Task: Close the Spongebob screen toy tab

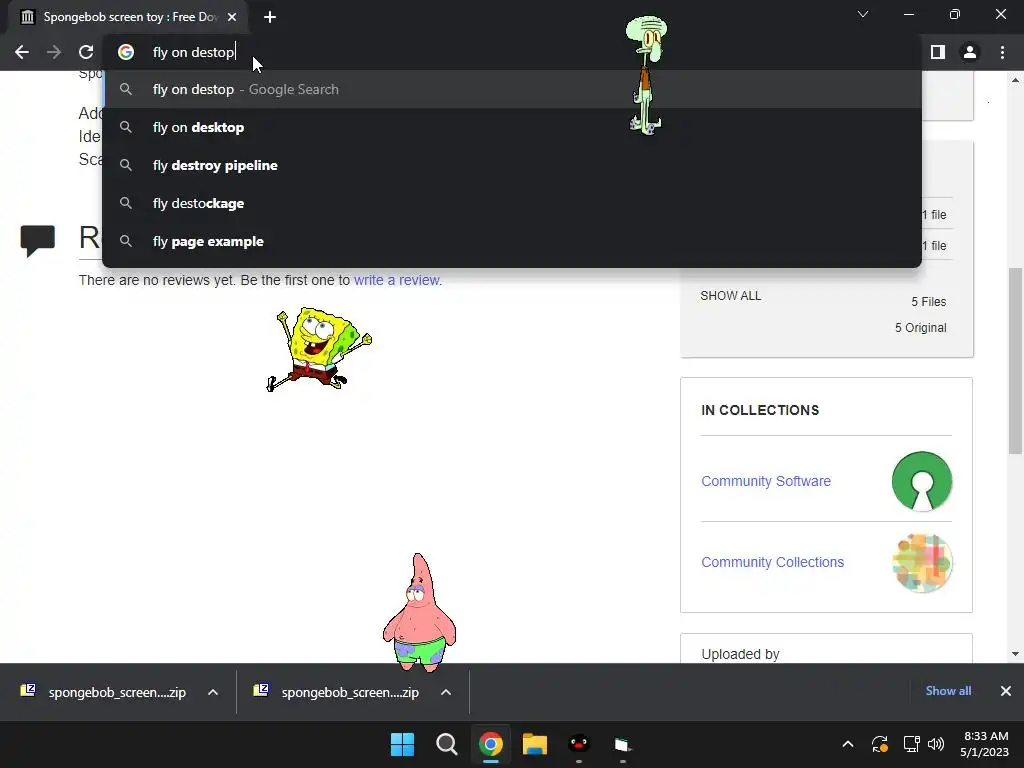Action: pos(232,17)
